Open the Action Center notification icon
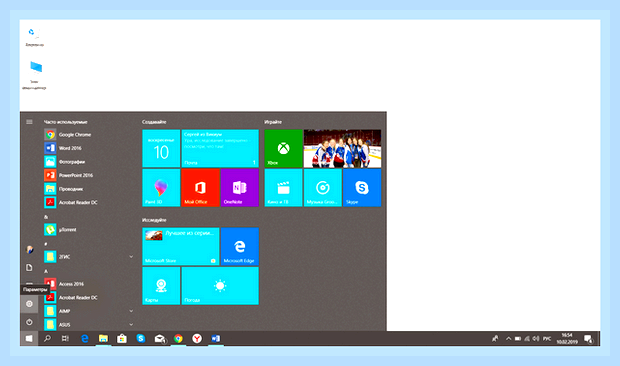The height and width of the screenshot is (366, 620). (x=588, y=339)
